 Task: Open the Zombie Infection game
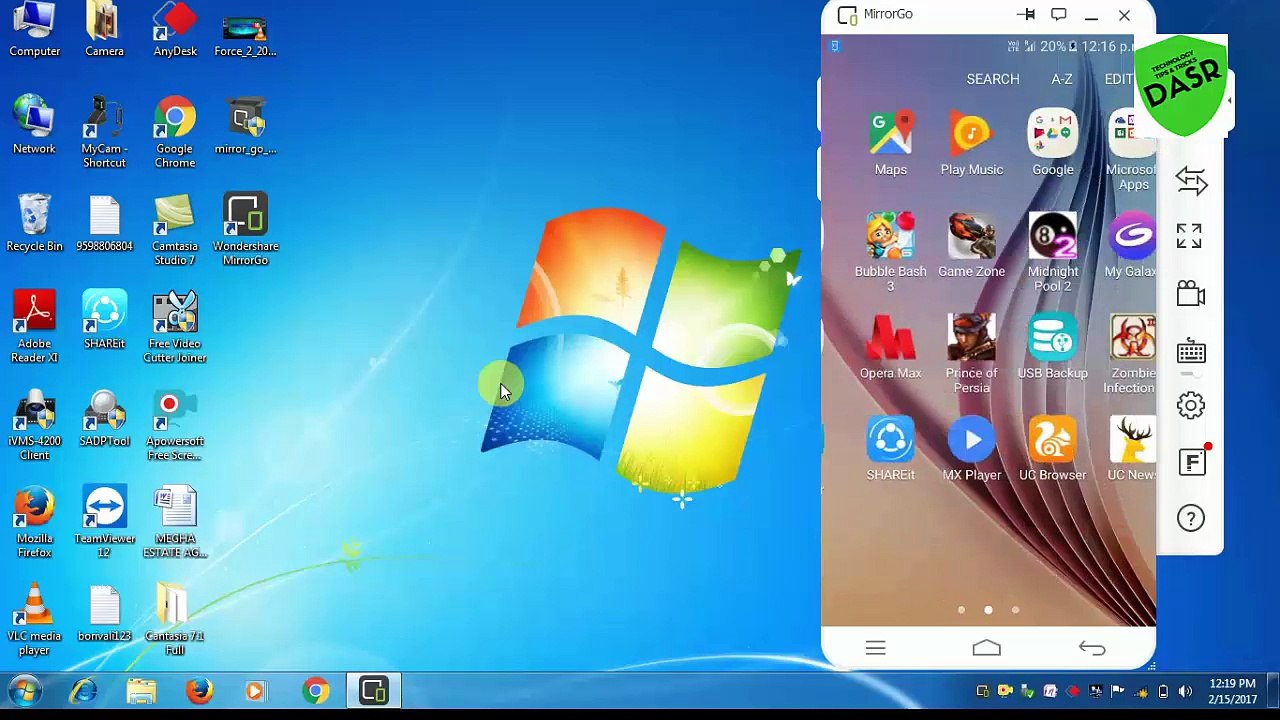pos(1132,354)
